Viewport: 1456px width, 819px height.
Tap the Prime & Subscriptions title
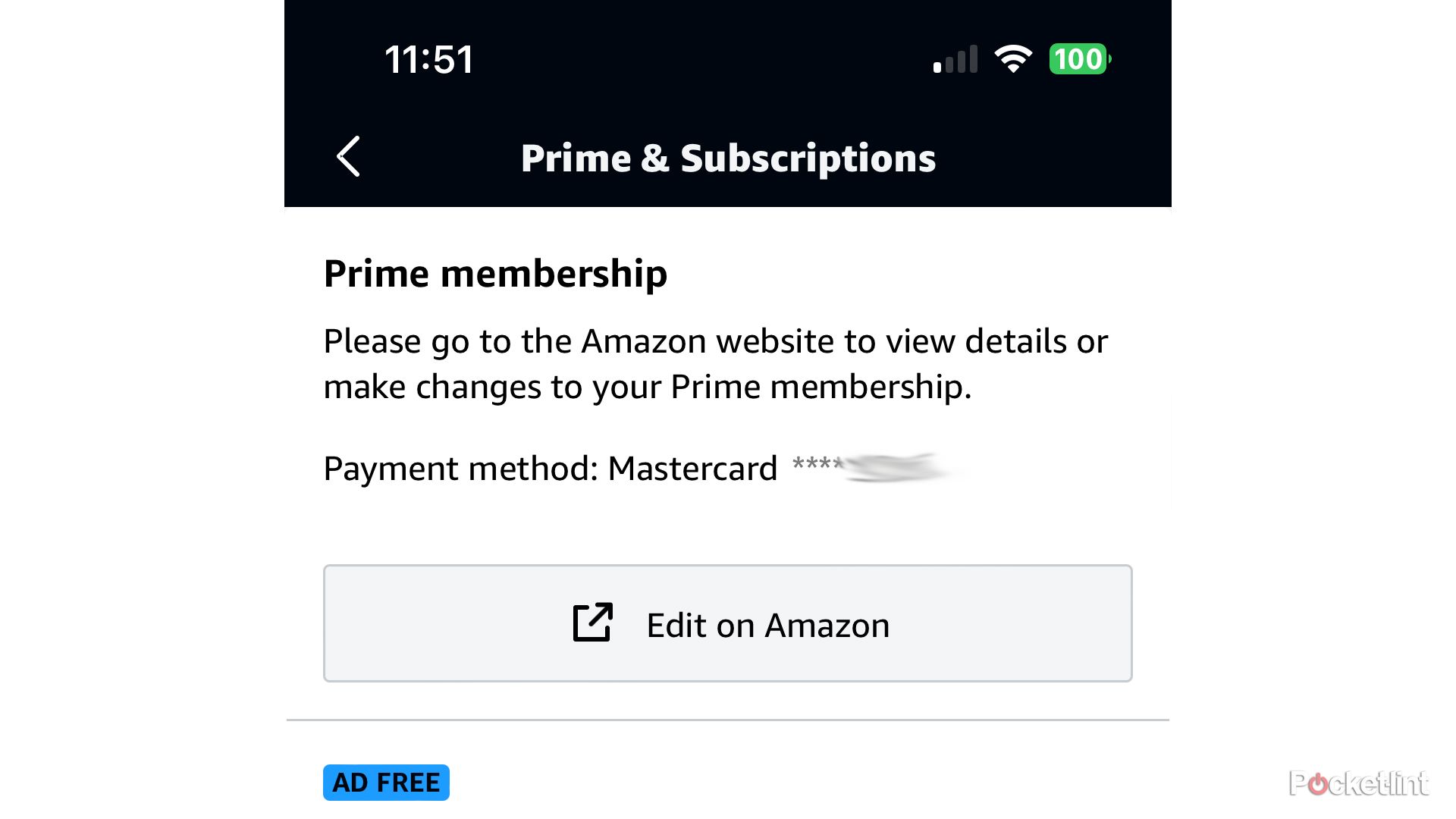(x=728, y=158)
